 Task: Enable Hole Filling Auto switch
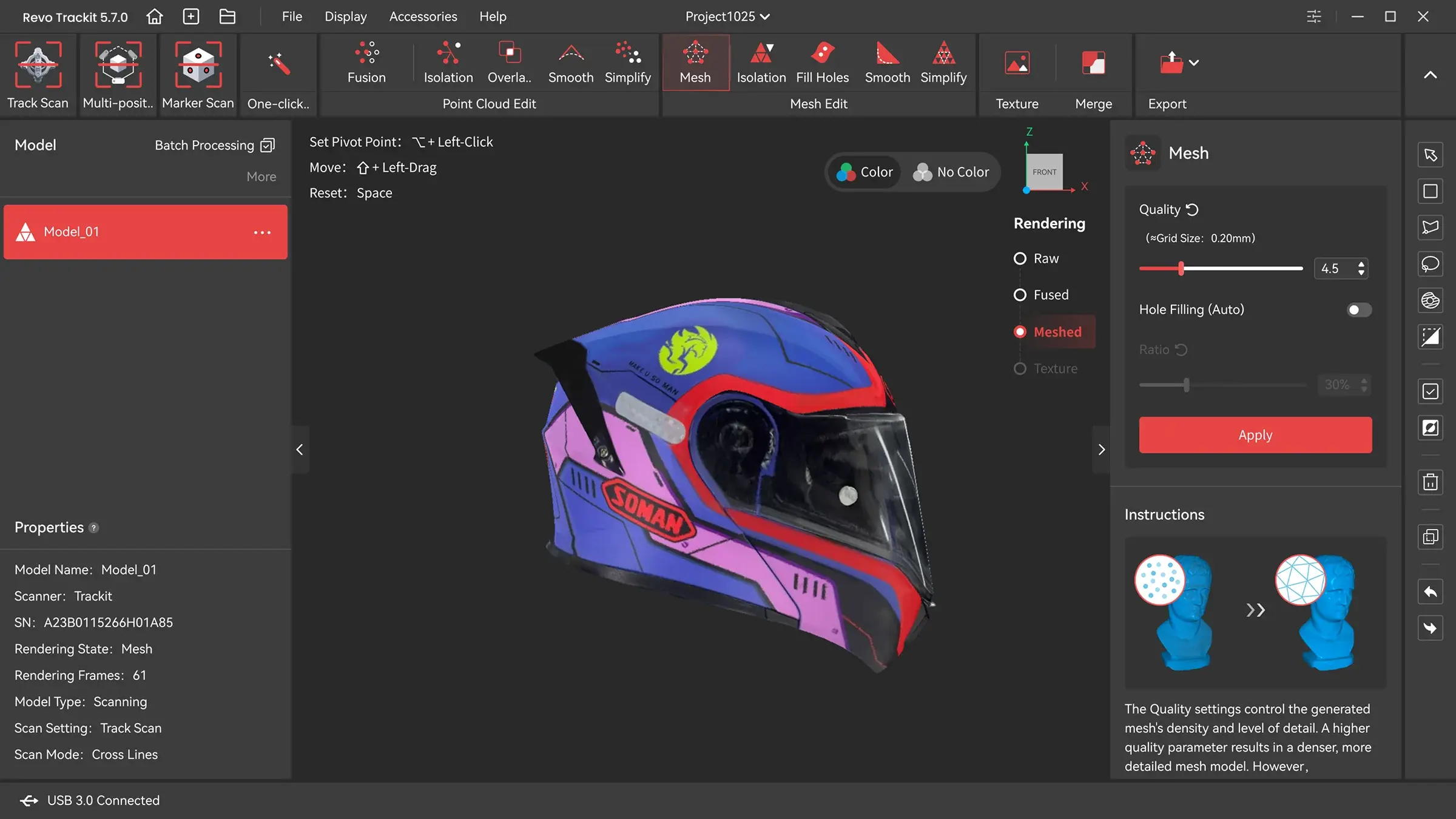(x=1358, y=309)
